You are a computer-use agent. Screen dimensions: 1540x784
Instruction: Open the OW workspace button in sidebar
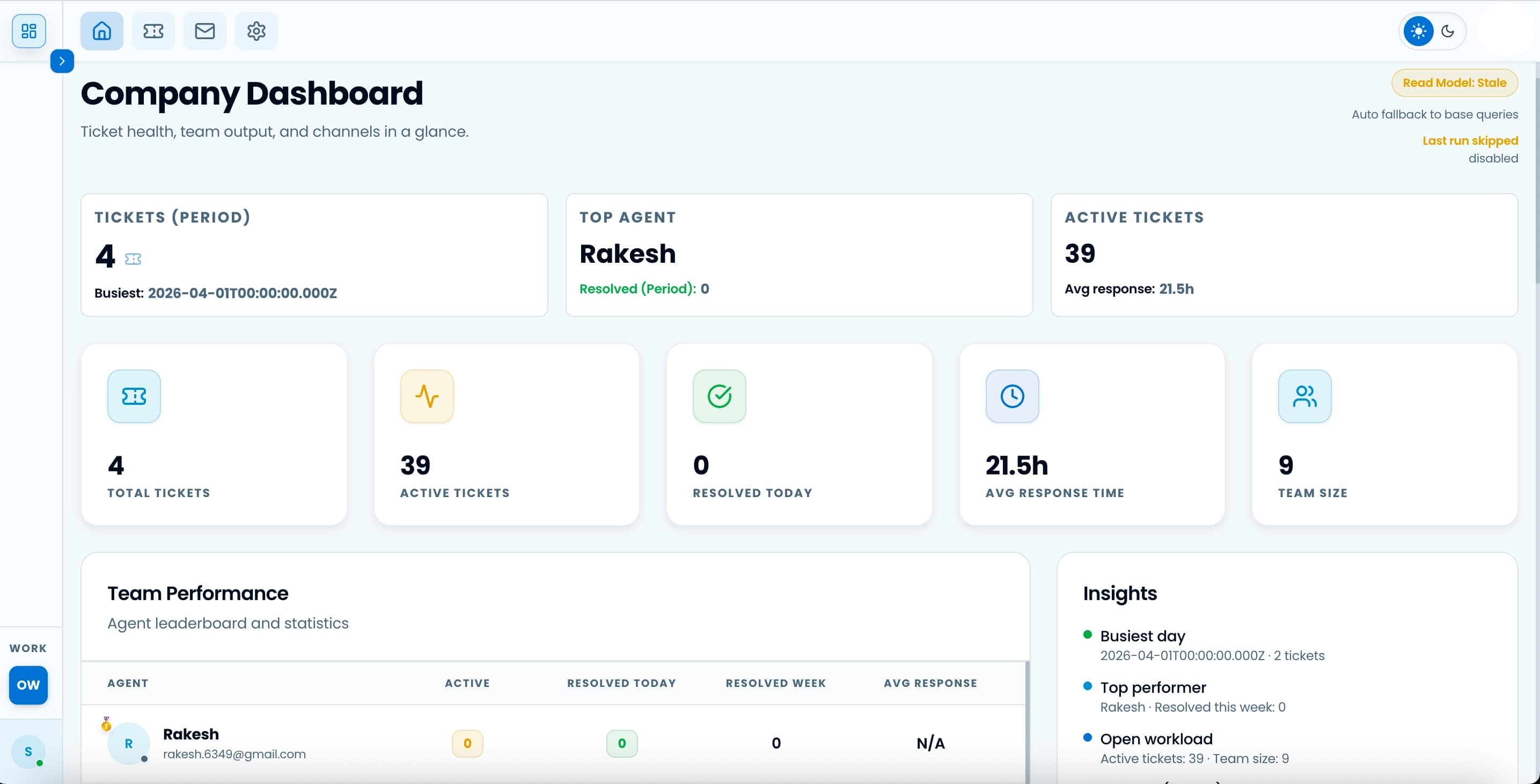tap(28, 685)
